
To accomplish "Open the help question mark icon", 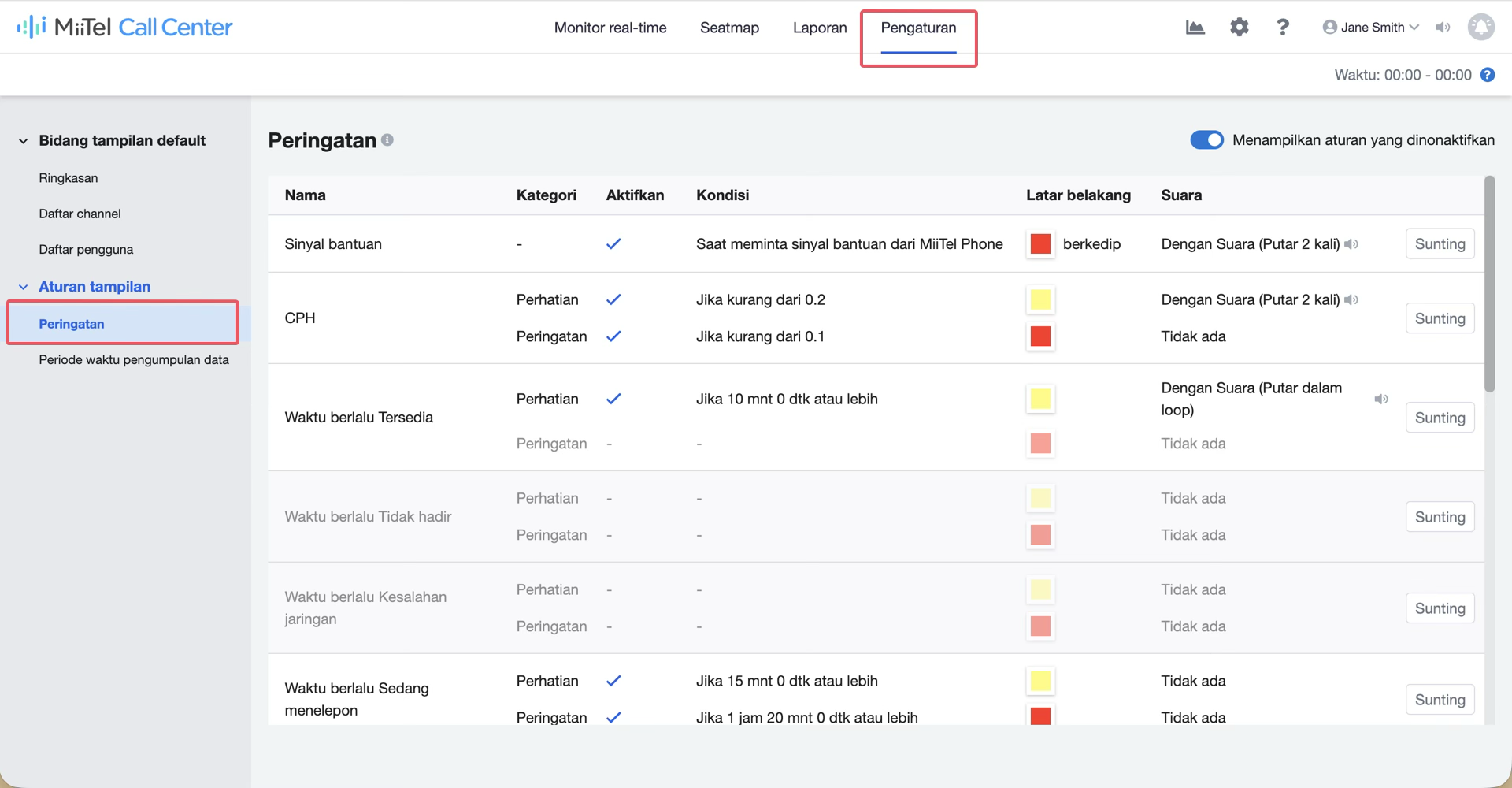I will (x=1283, y=28).
